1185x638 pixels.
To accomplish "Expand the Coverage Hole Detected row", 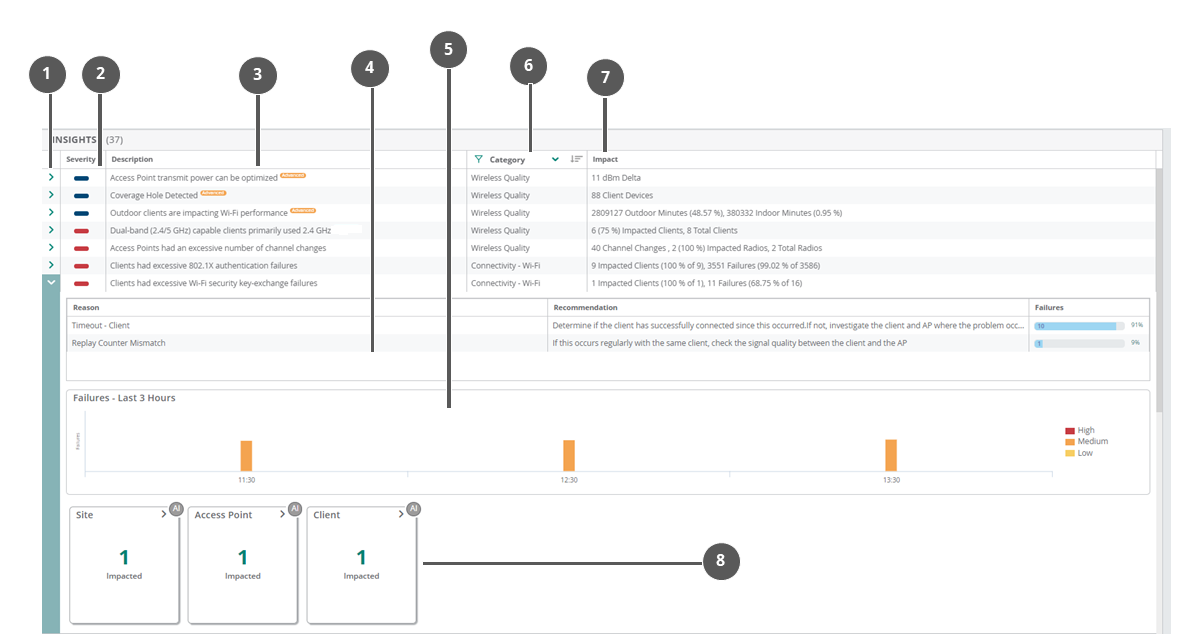I will tap(51, 195).
